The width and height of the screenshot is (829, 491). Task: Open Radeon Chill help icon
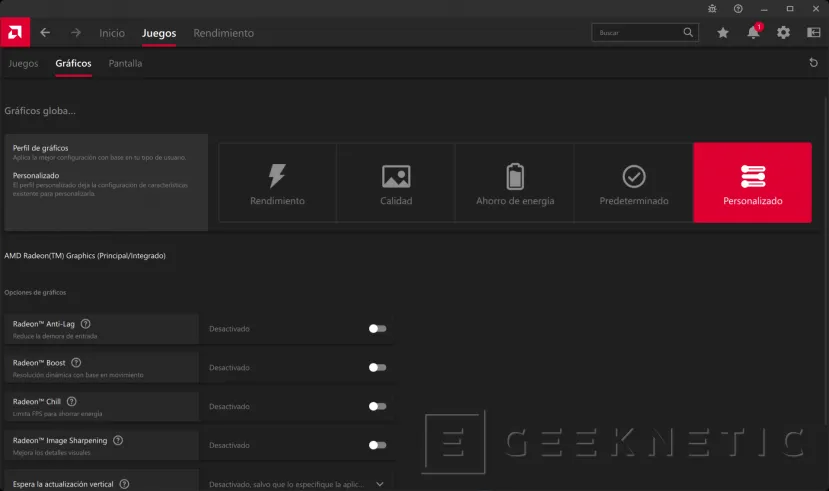coord(72,401)
